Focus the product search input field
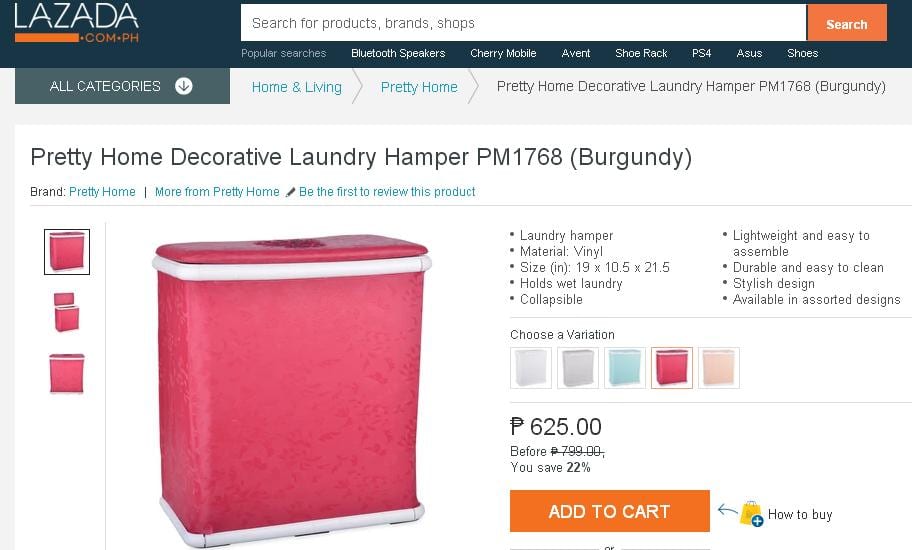912x550 pixels. point(523,23)
